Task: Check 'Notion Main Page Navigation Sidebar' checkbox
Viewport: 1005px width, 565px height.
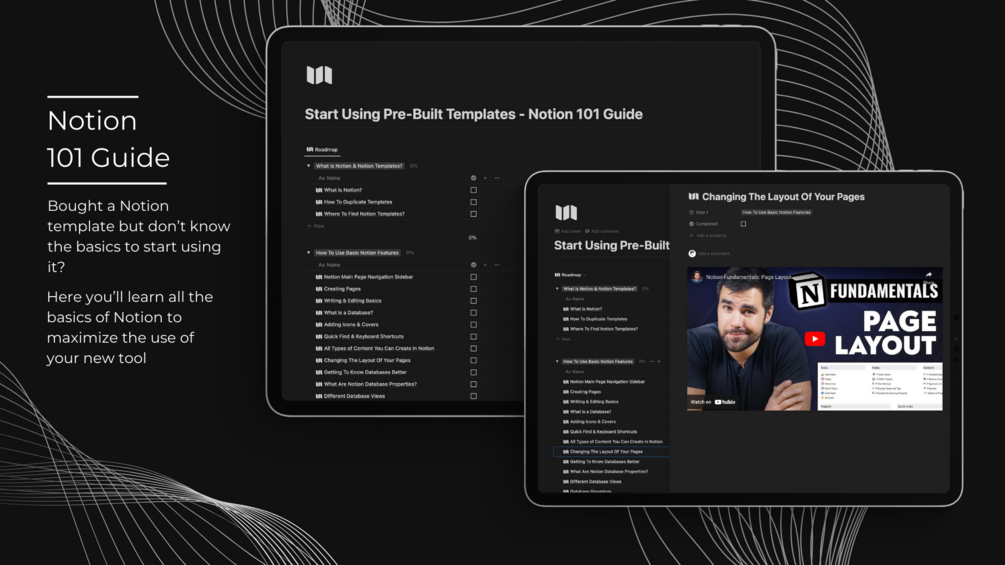Action: coord(474,277)
